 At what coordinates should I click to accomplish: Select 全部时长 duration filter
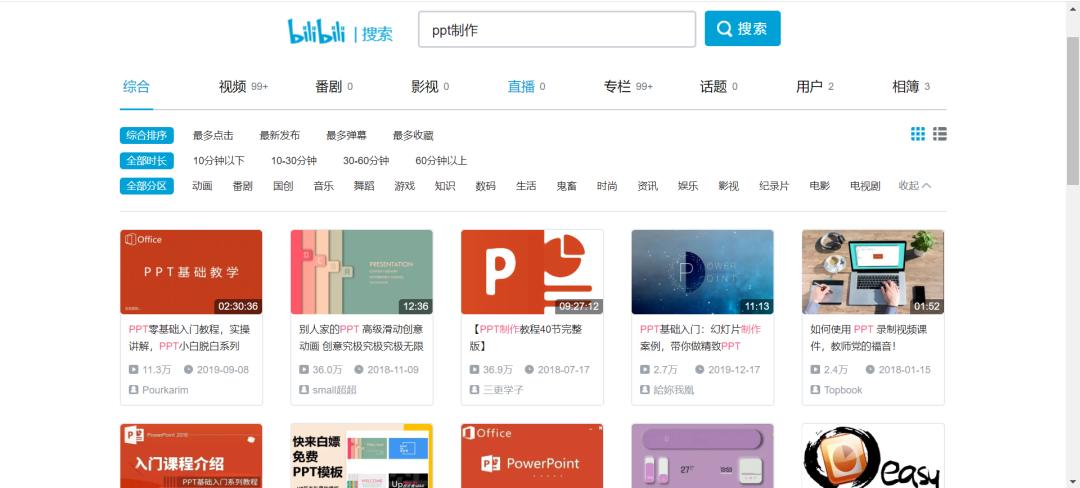coord(147,160)
